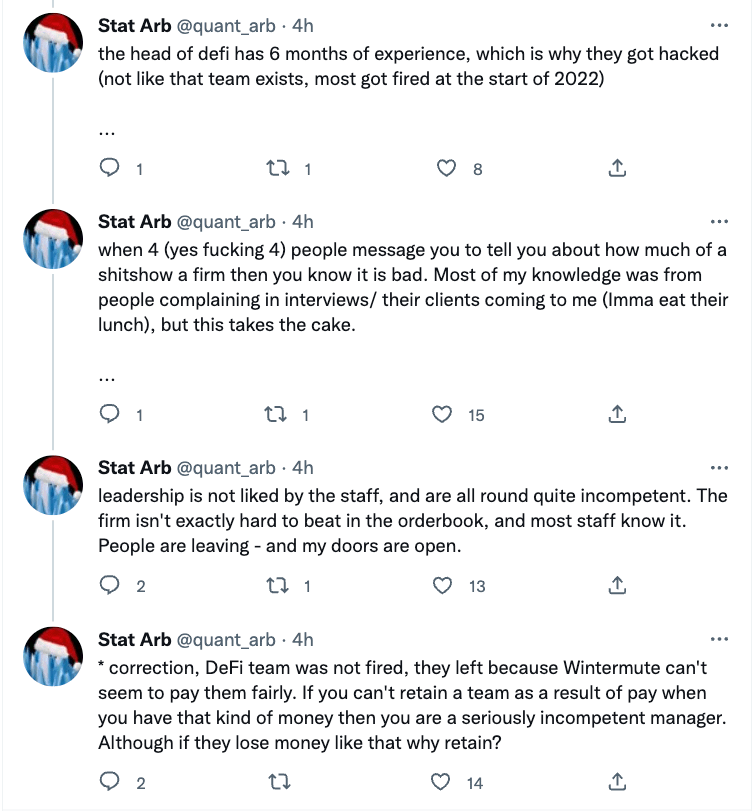Reply to the 'leadership is not liked' tweet
The image size is (754, 811).
(112, 585)
